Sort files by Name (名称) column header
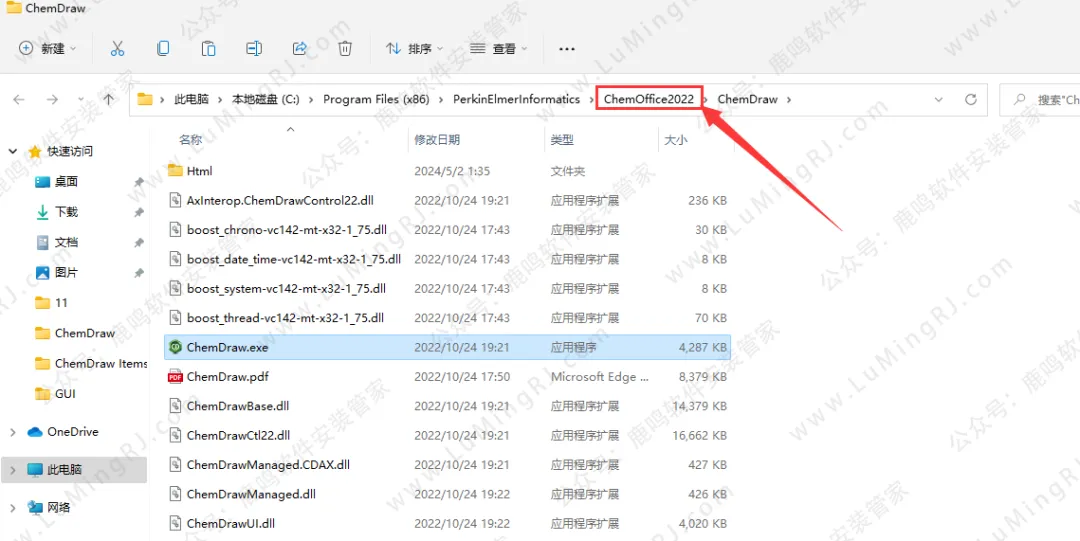The width and height of the screenshot is (1080, 541). coord(190,140)
